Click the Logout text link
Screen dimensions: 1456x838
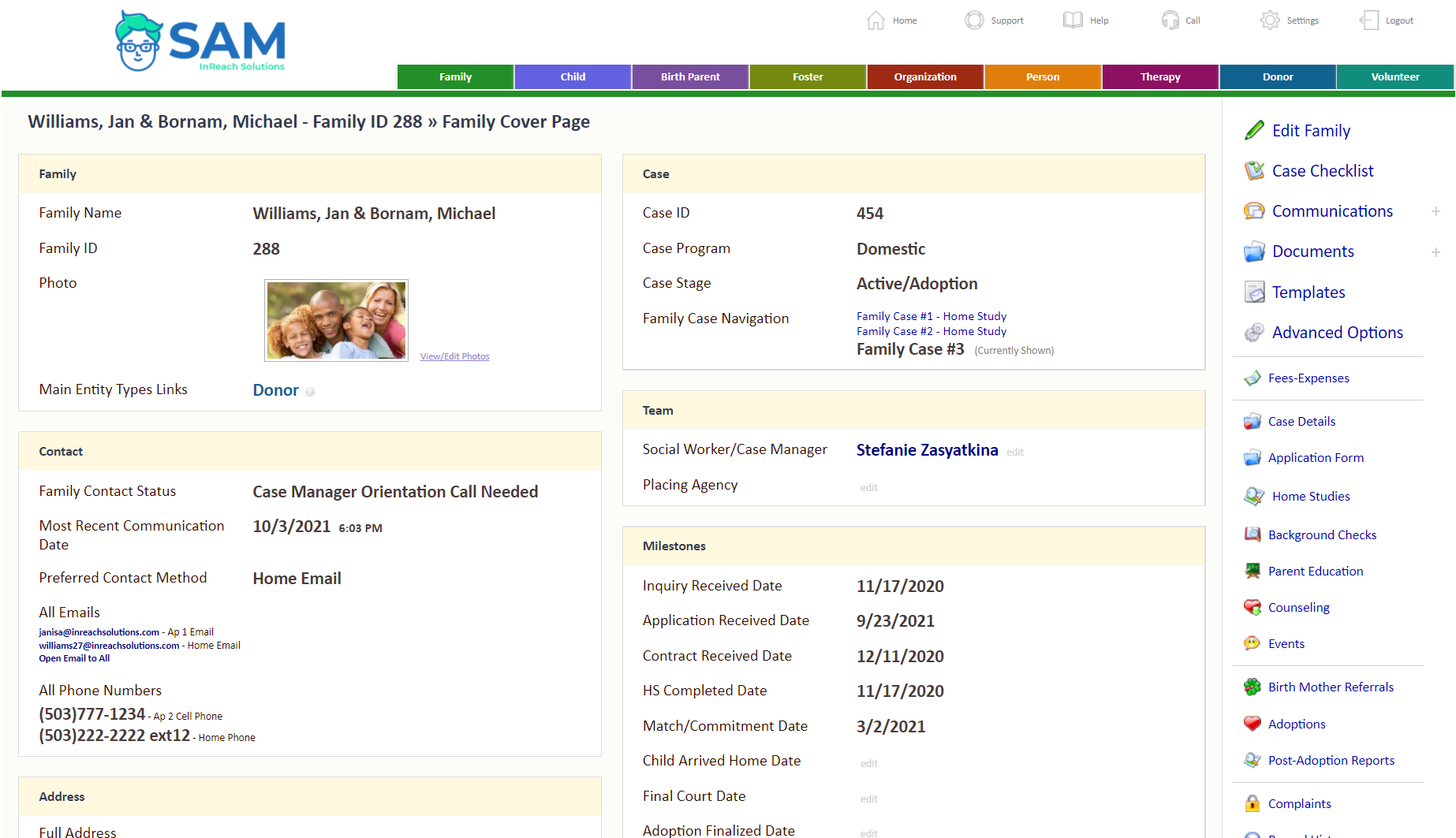click(x=1400, y=21)
